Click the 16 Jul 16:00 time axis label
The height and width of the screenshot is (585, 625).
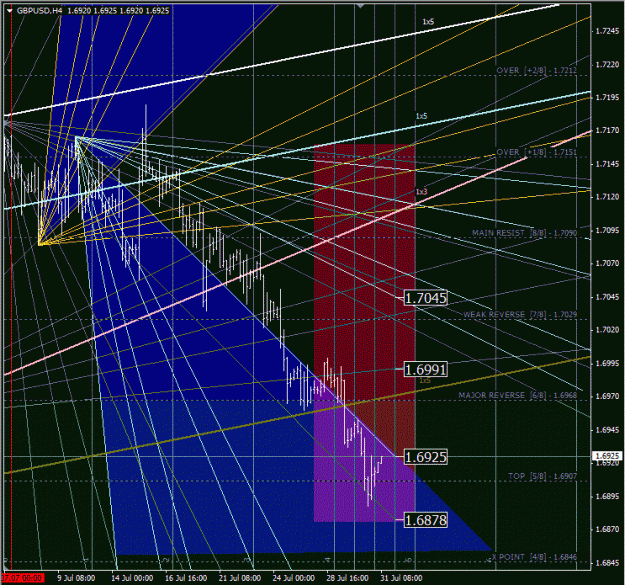186,578
